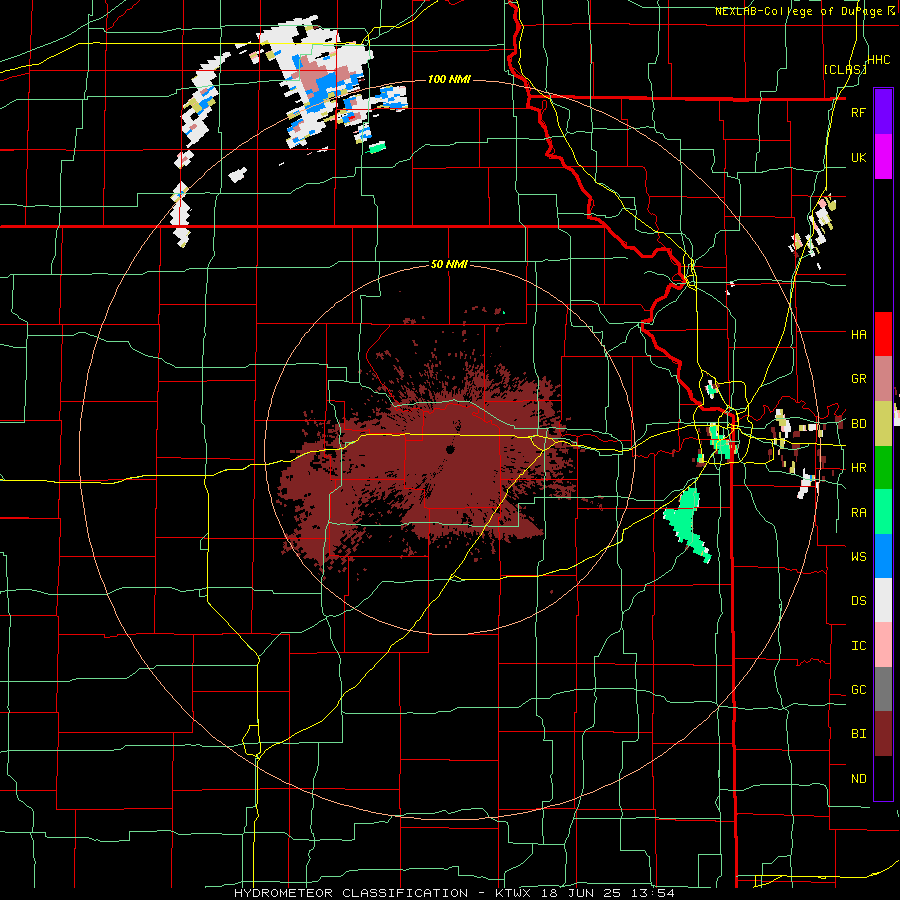Pick the light green RA legend swatch

(883, 512)
